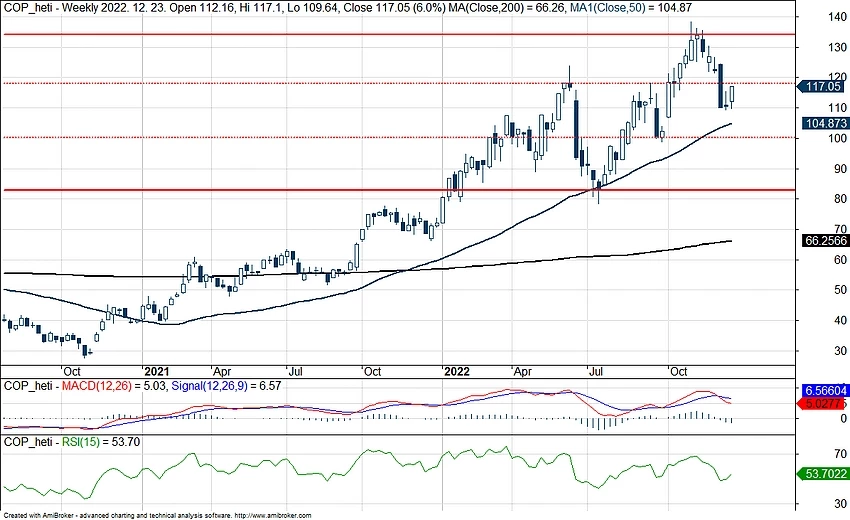Click the latest weekly candlestick on the chart
Image resolution: width=850 pixels, height=520 pixels.
point(732,95)
